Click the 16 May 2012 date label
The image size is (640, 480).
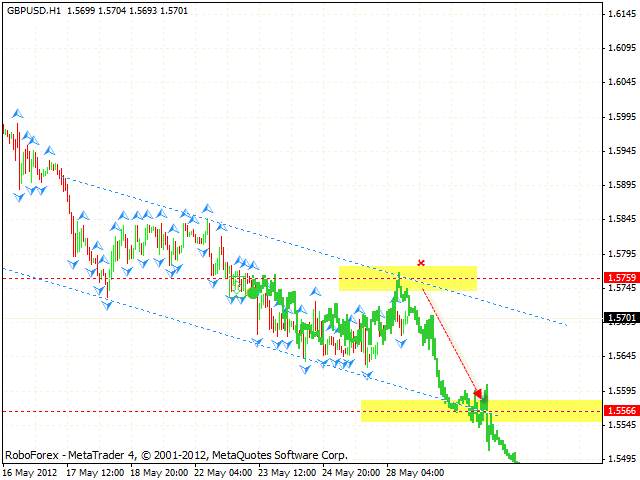pos(30,472)
